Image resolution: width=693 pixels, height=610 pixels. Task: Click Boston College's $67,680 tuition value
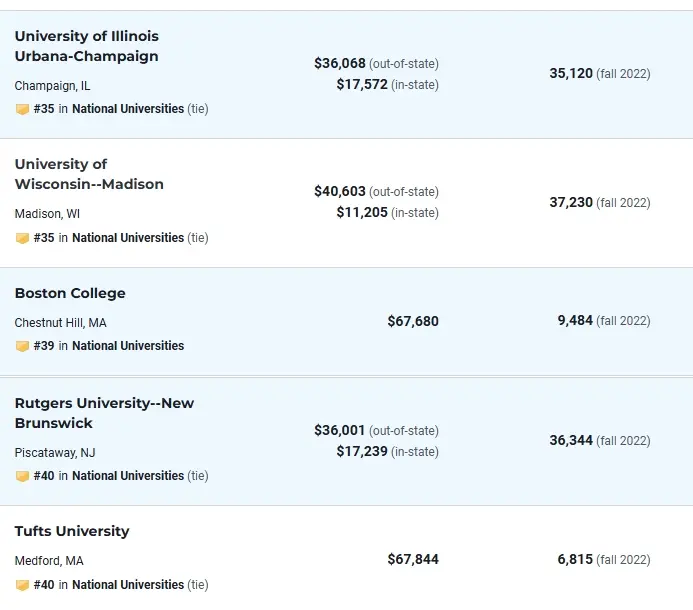[413, 321]
